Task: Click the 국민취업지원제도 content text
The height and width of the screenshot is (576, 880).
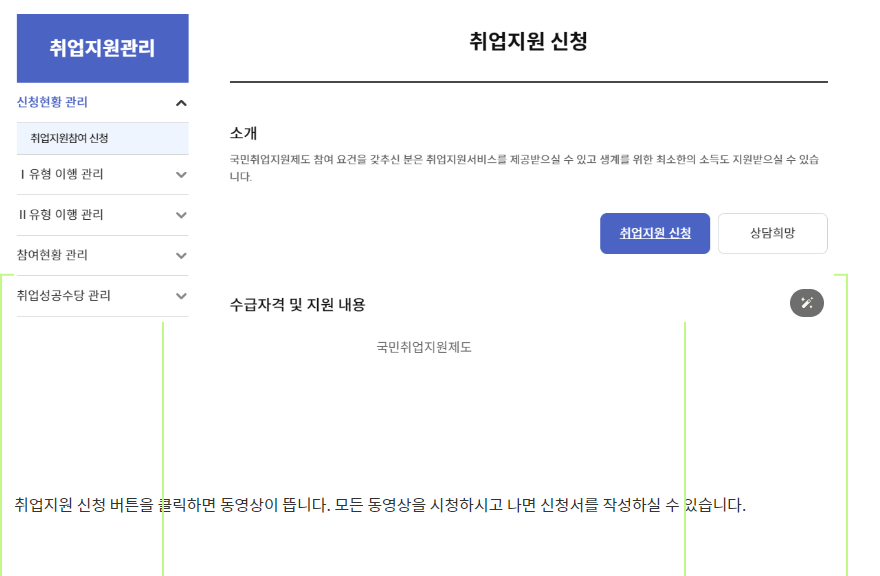Action: 424,348
